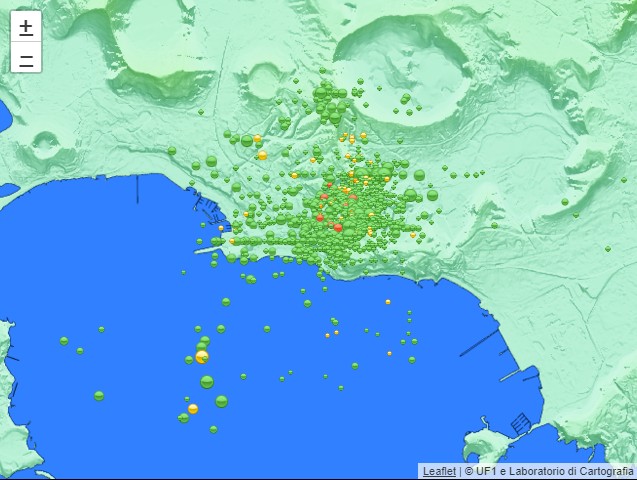The image size is (637, 480).
Task: Select the southernmost green marker on the map
Action: pyautogui.click(x=213, y=429)
